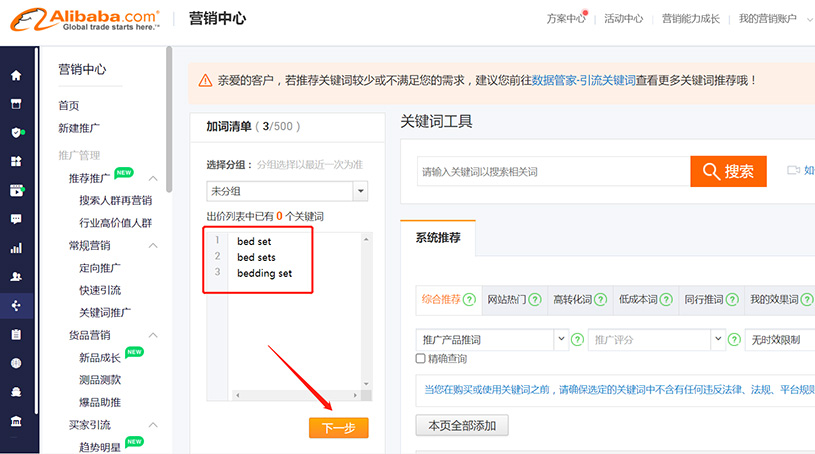Switch to the 系统推荐 tab
Screen dimensions: 815x454
(438, 238)
